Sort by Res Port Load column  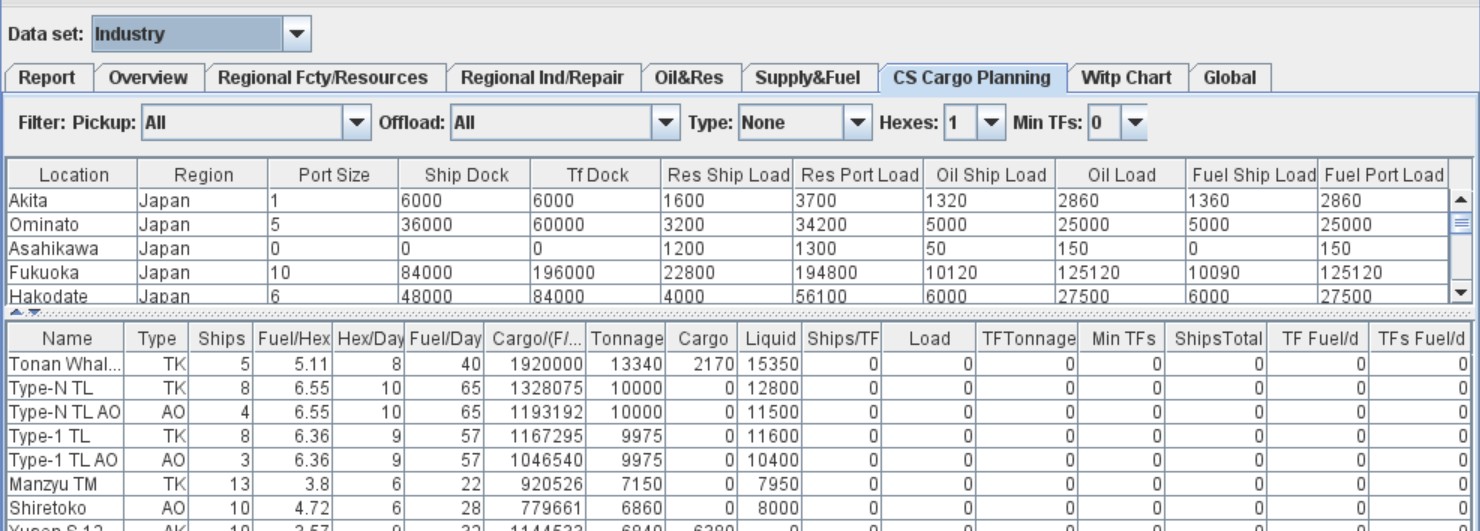(859, 175)
